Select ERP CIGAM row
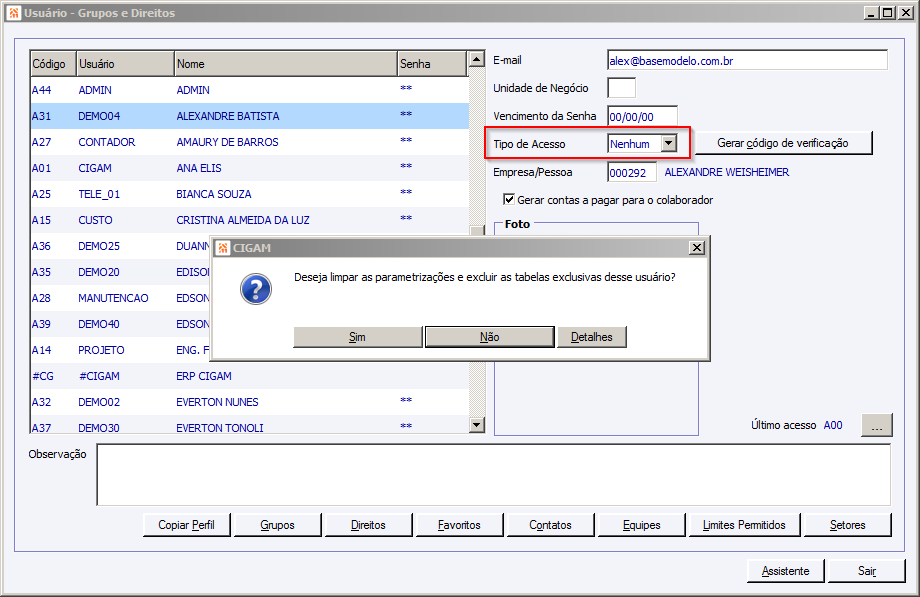 click(x=250, y=376)
